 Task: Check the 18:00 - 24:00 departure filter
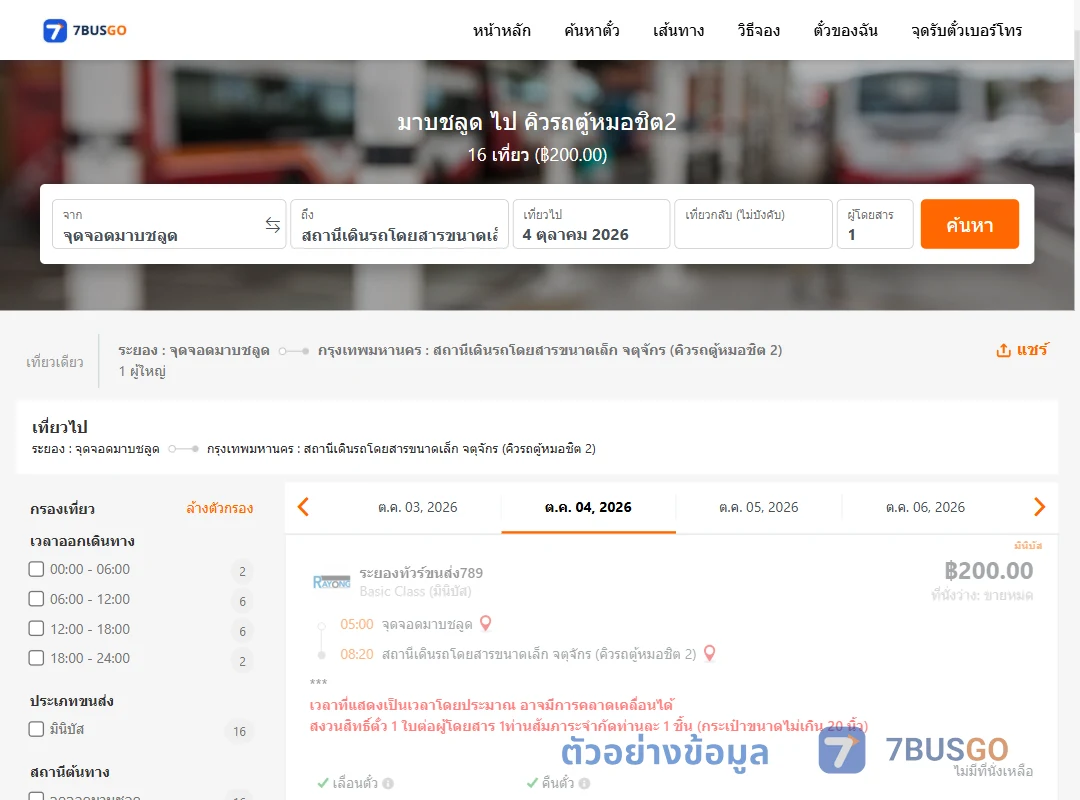tap(37, 658)
